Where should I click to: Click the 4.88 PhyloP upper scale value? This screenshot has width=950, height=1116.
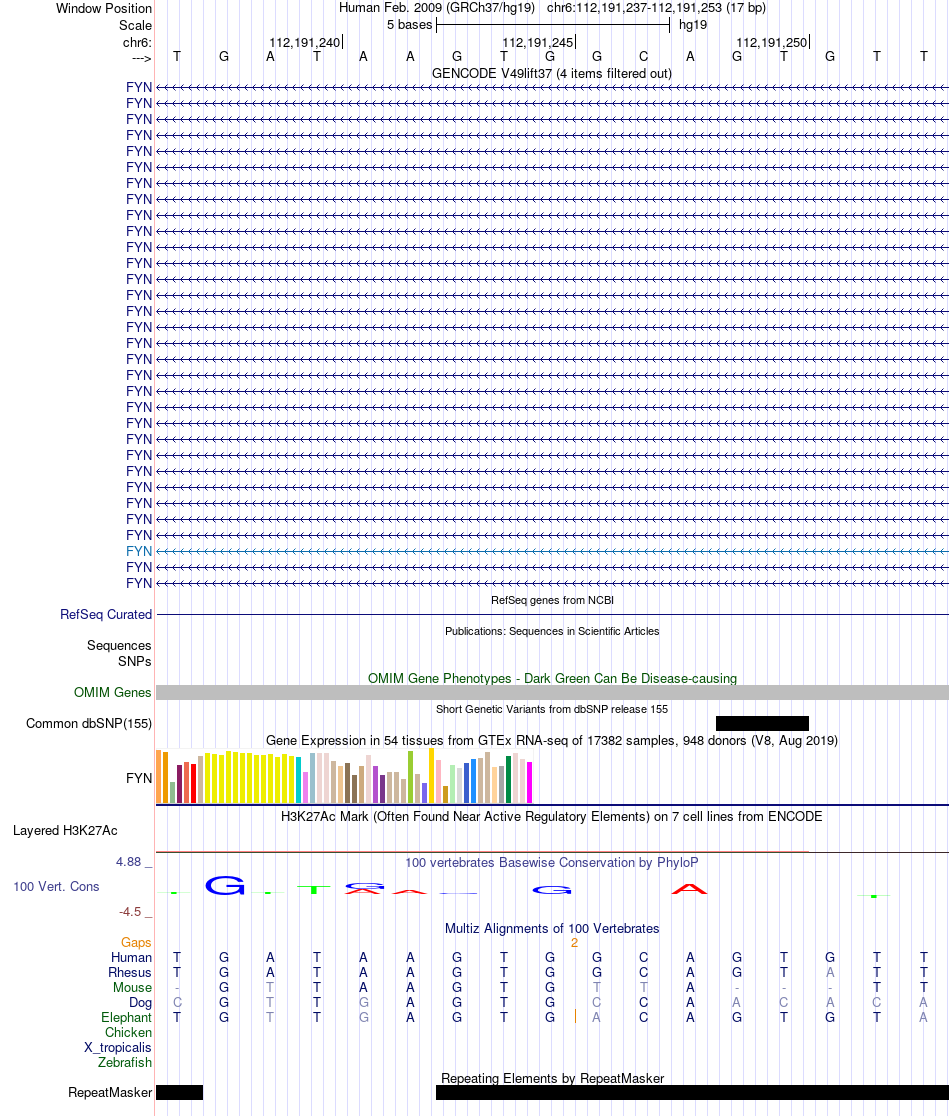click(x=129, y=862)
